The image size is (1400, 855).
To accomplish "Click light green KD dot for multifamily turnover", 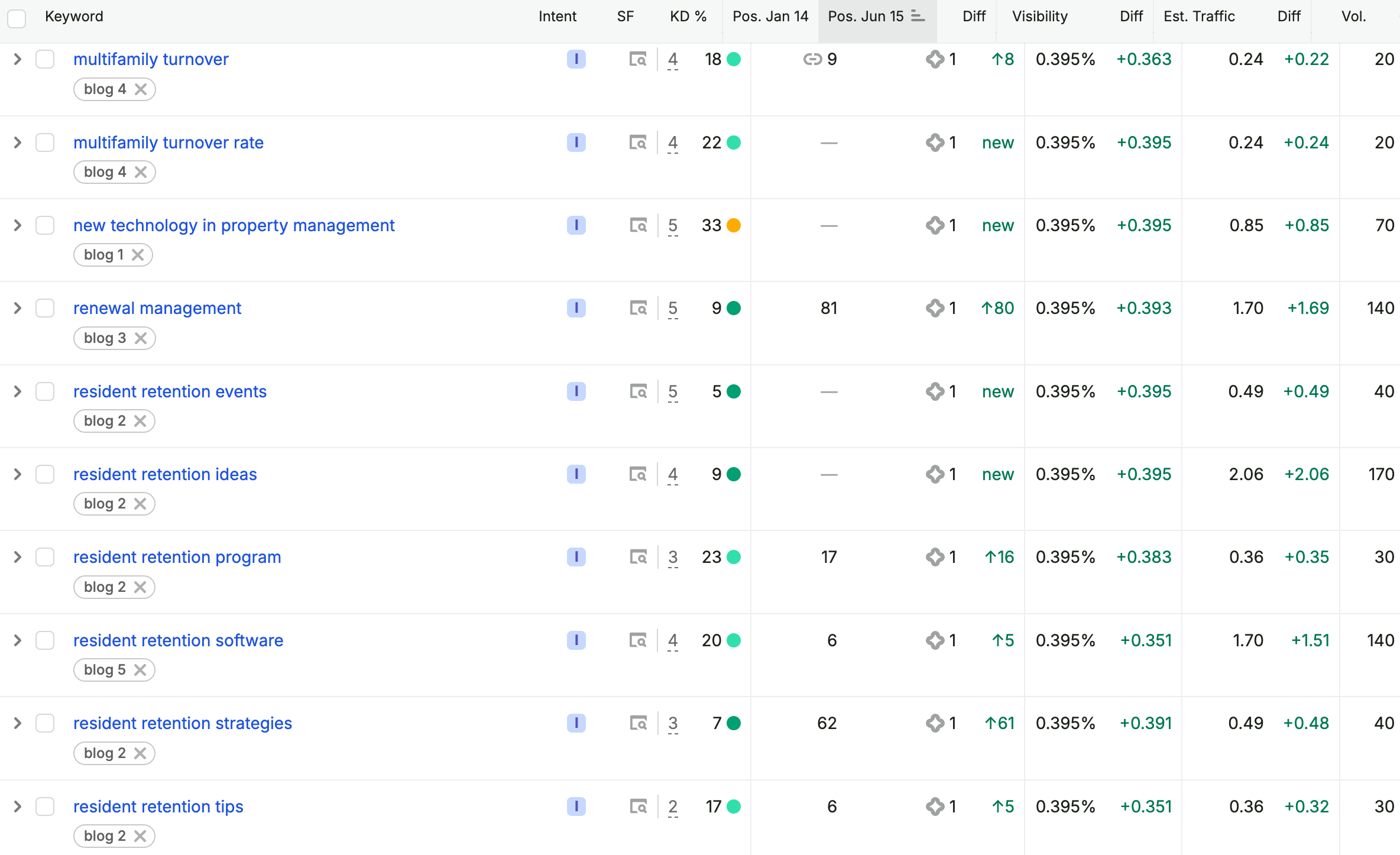I will [734, 59].
